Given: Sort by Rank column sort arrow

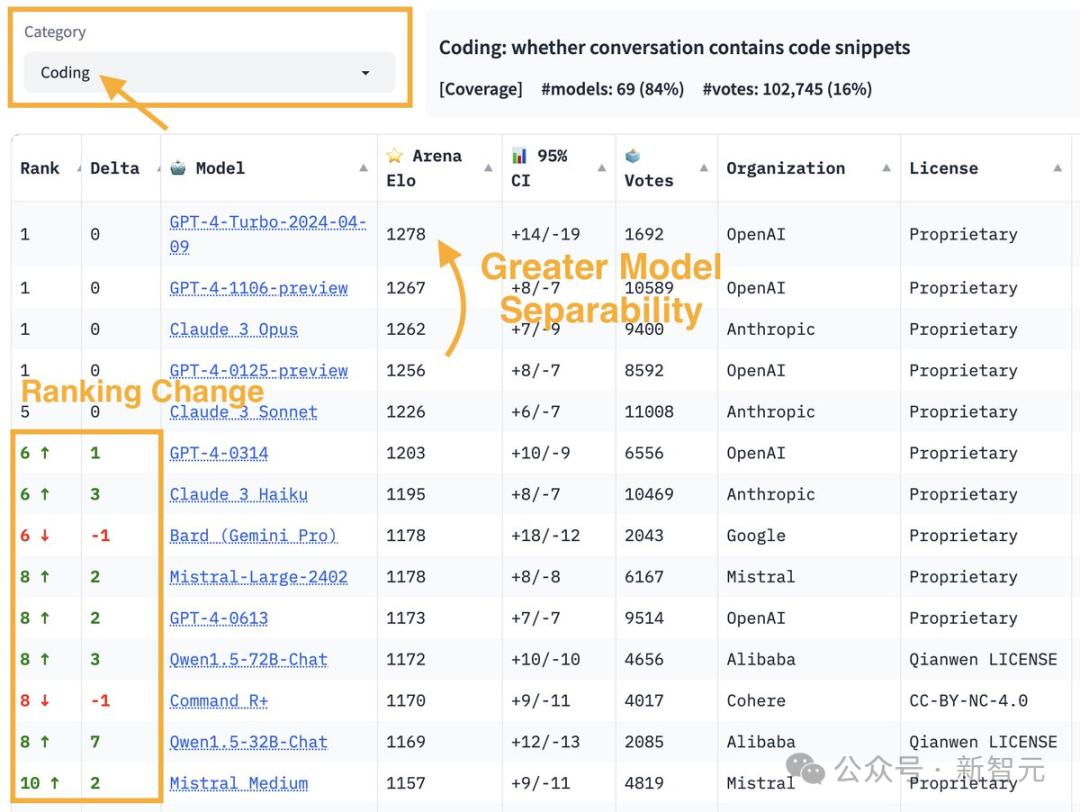Looking at the screenshot, I should point(79,169).
